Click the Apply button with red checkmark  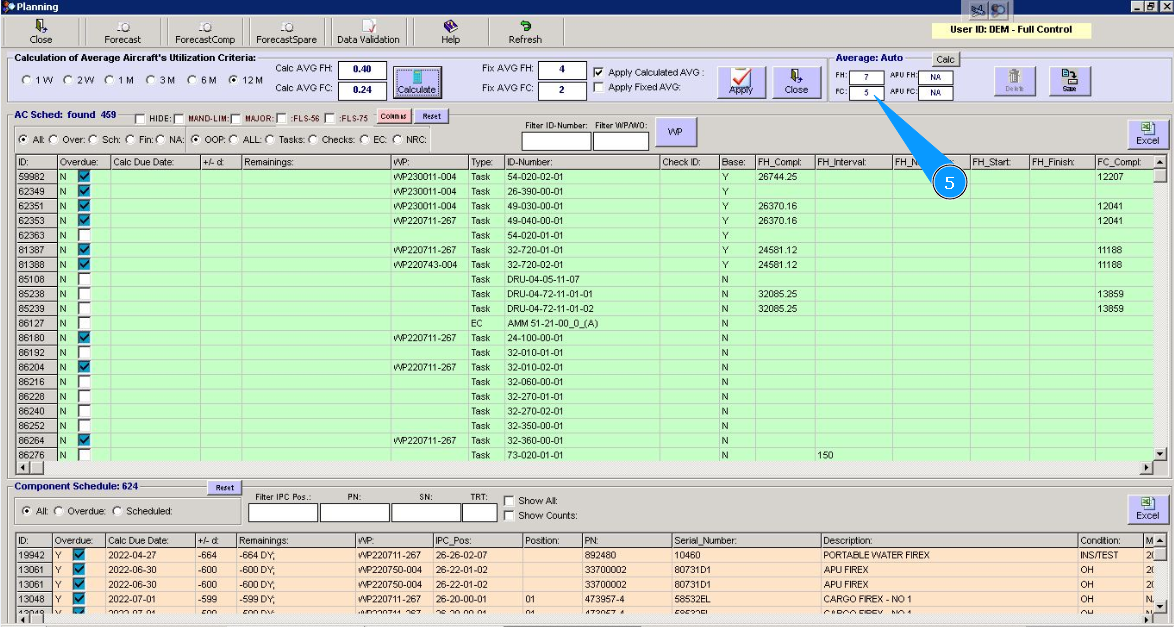[741, 81]
